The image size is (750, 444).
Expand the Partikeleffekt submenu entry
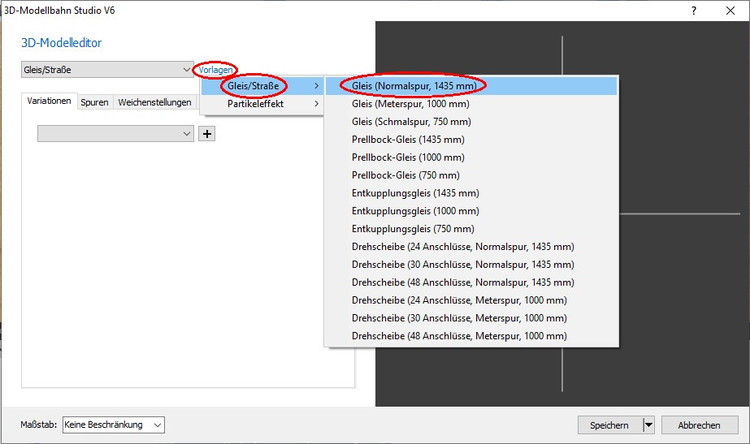click(x=262, y=104)
